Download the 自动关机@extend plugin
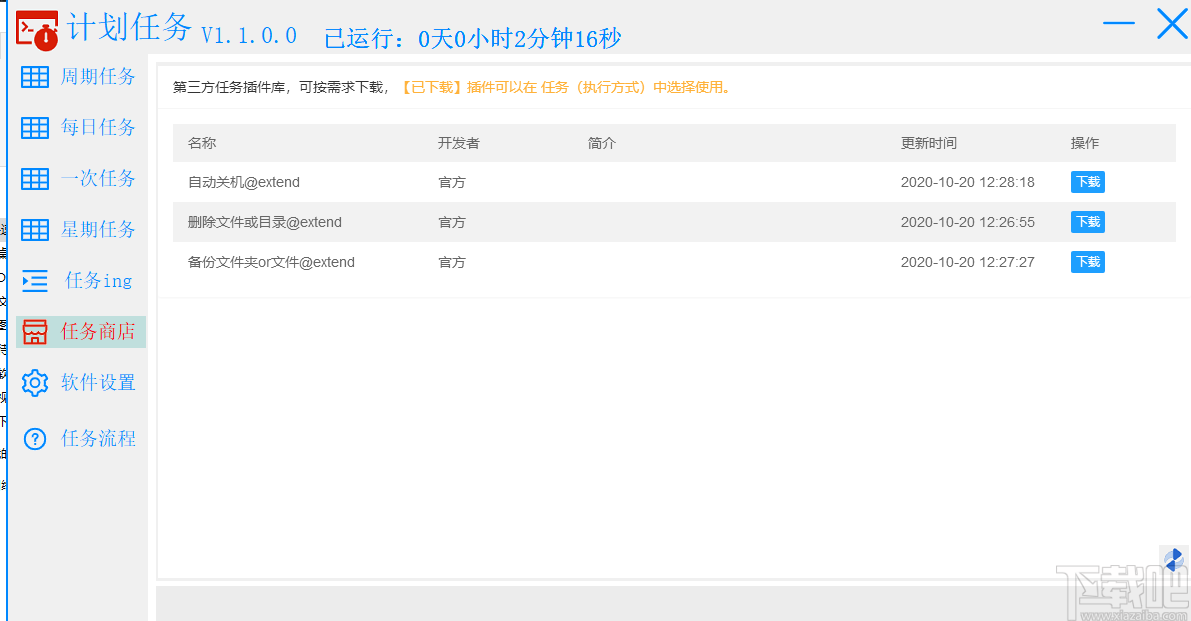This screenshot has height=621, width=1191. pos(1087,182)
